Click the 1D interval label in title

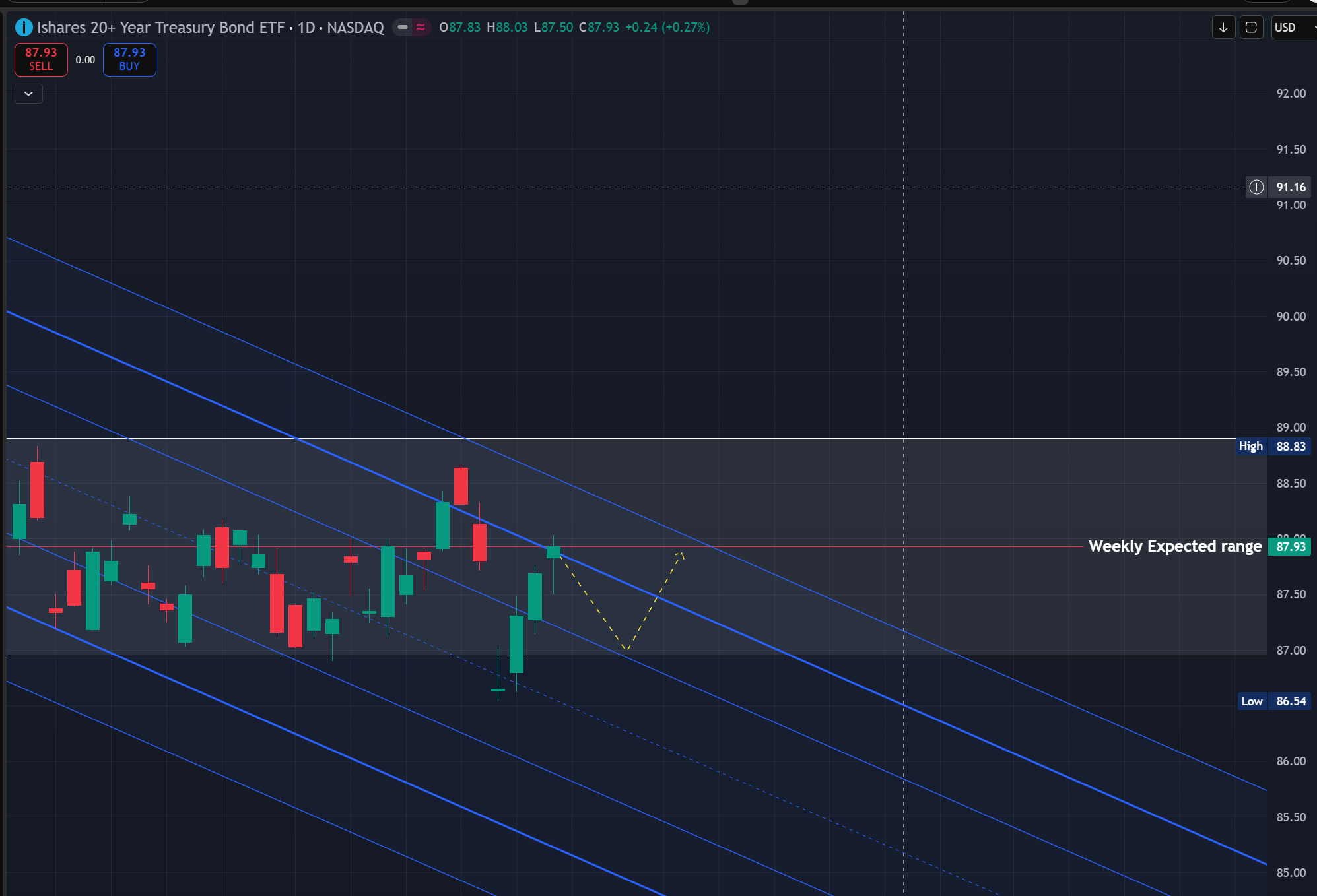(306, 28)
